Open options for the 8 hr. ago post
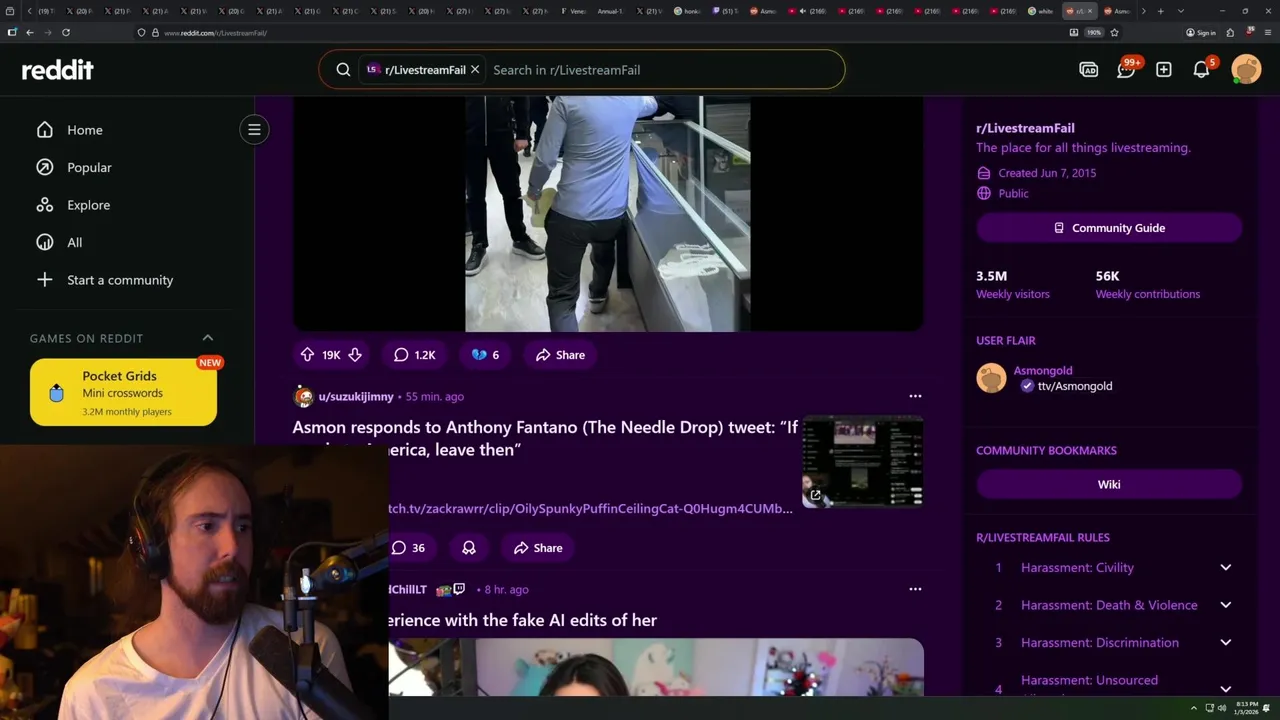Viewport: 1280px width, 720px height. tap(915, 589)
